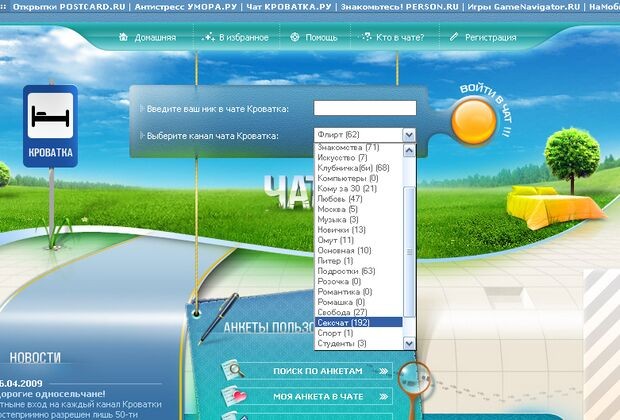
Task: Click the star icon beside В избранное
Action: click(x=208, y=37)
